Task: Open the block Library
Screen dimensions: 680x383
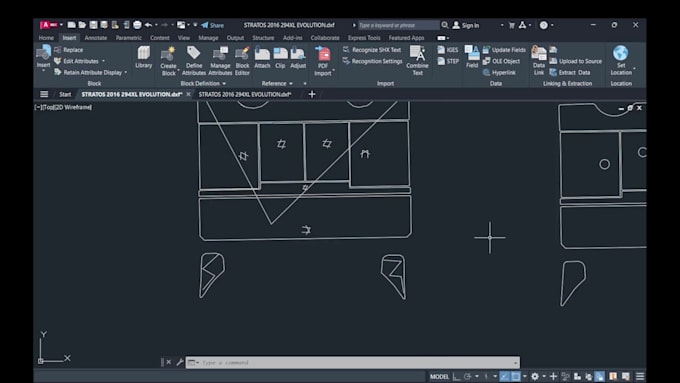Action: pyautogui.click(x=144, y=57)
